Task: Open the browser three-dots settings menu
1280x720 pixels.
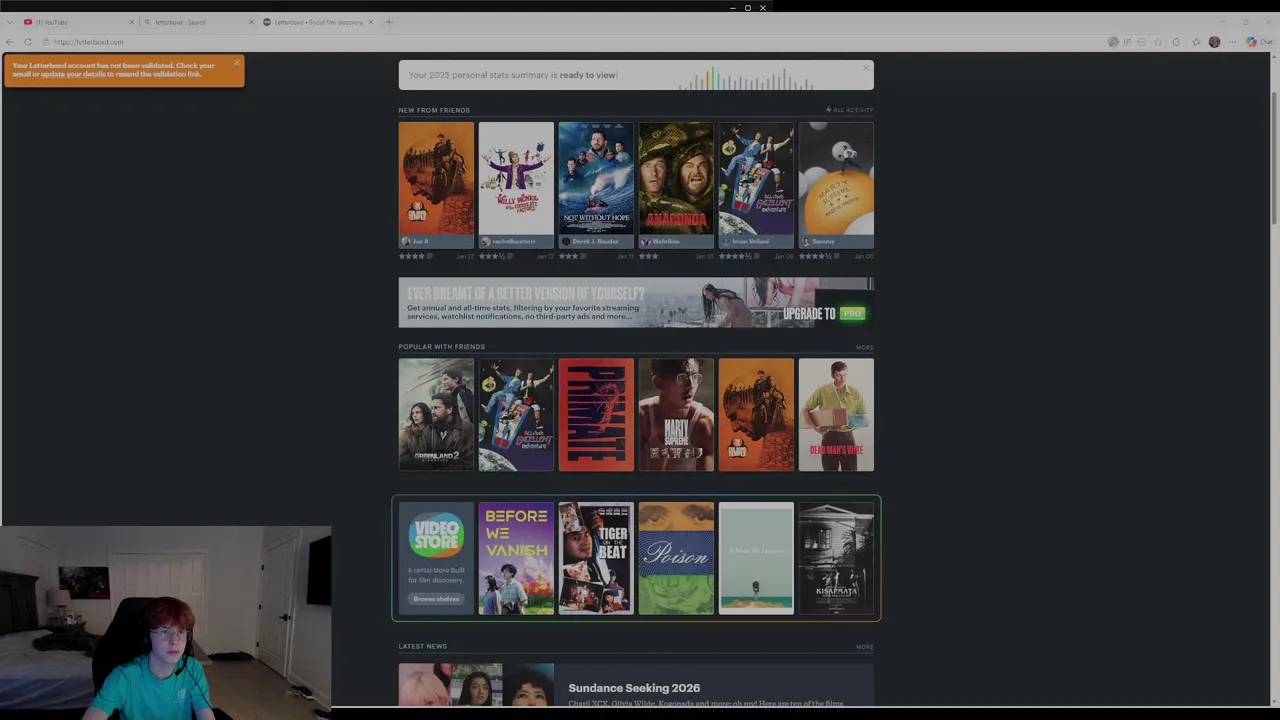Action: pyautogui.click(x=1232, y=42)
